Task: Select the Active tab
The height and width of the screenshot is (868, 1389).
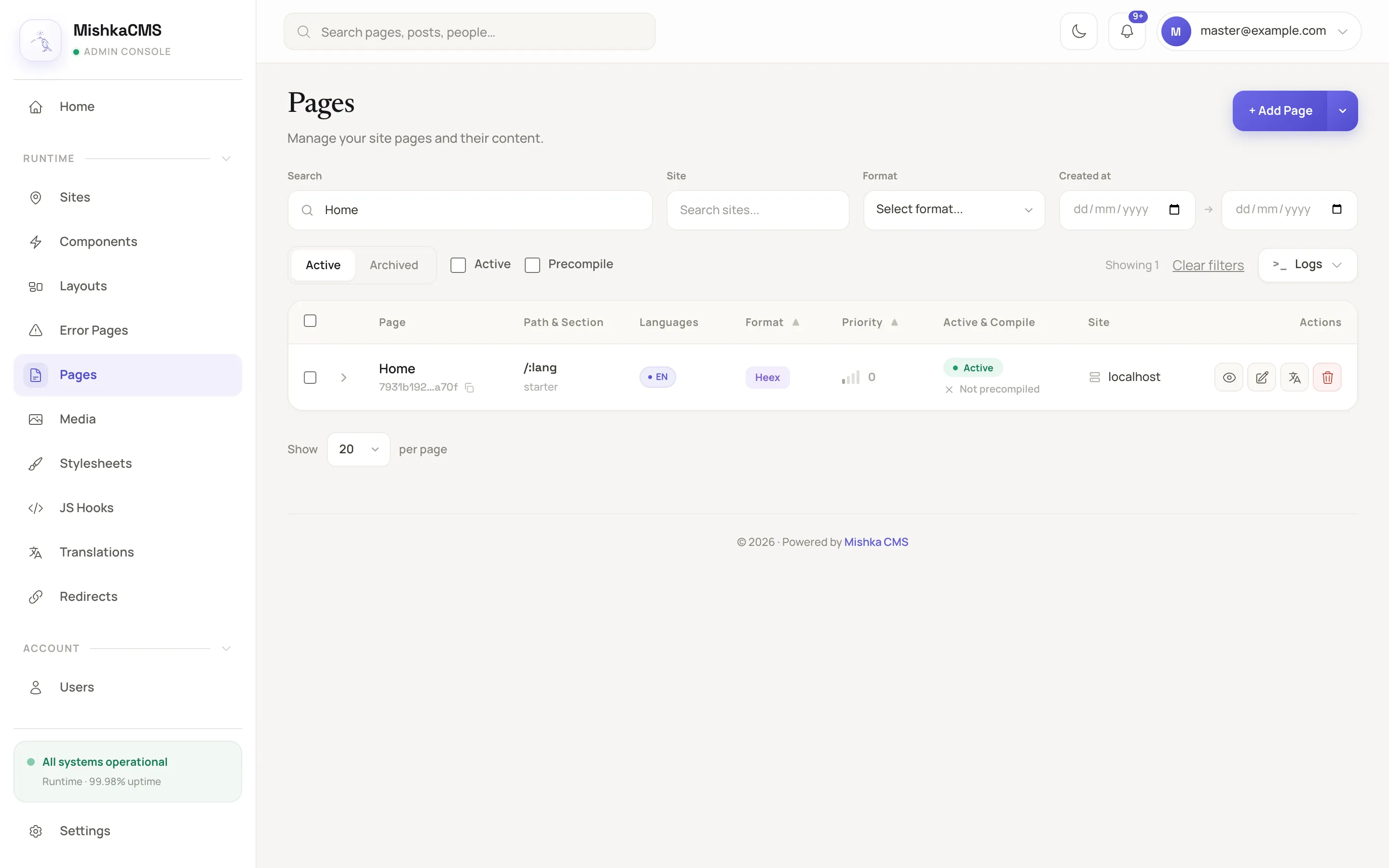Action: tap(323, 265)
